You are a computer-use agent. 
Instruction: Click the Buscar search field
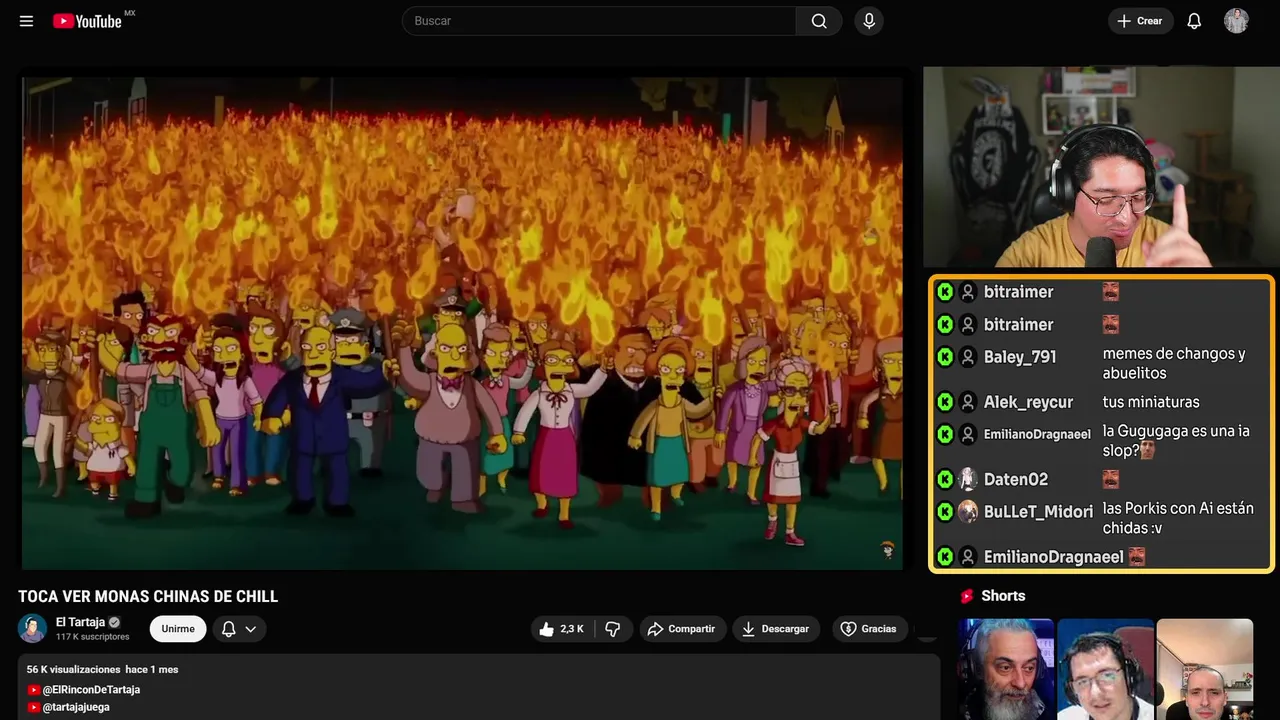coord(599,21)
